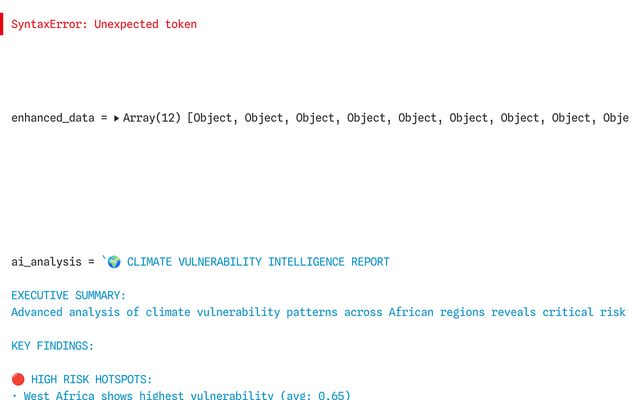Click the equals sign after ai_analysis
640x400 pixels.
[x=90, y=262]
